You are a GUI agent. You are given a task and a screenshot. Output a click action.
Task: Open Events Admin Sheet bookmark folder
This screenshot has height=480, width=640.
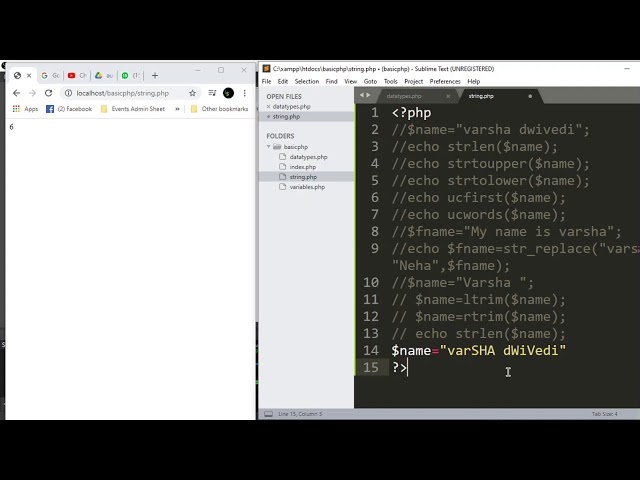pyautogui.click(x=133, y=109)
